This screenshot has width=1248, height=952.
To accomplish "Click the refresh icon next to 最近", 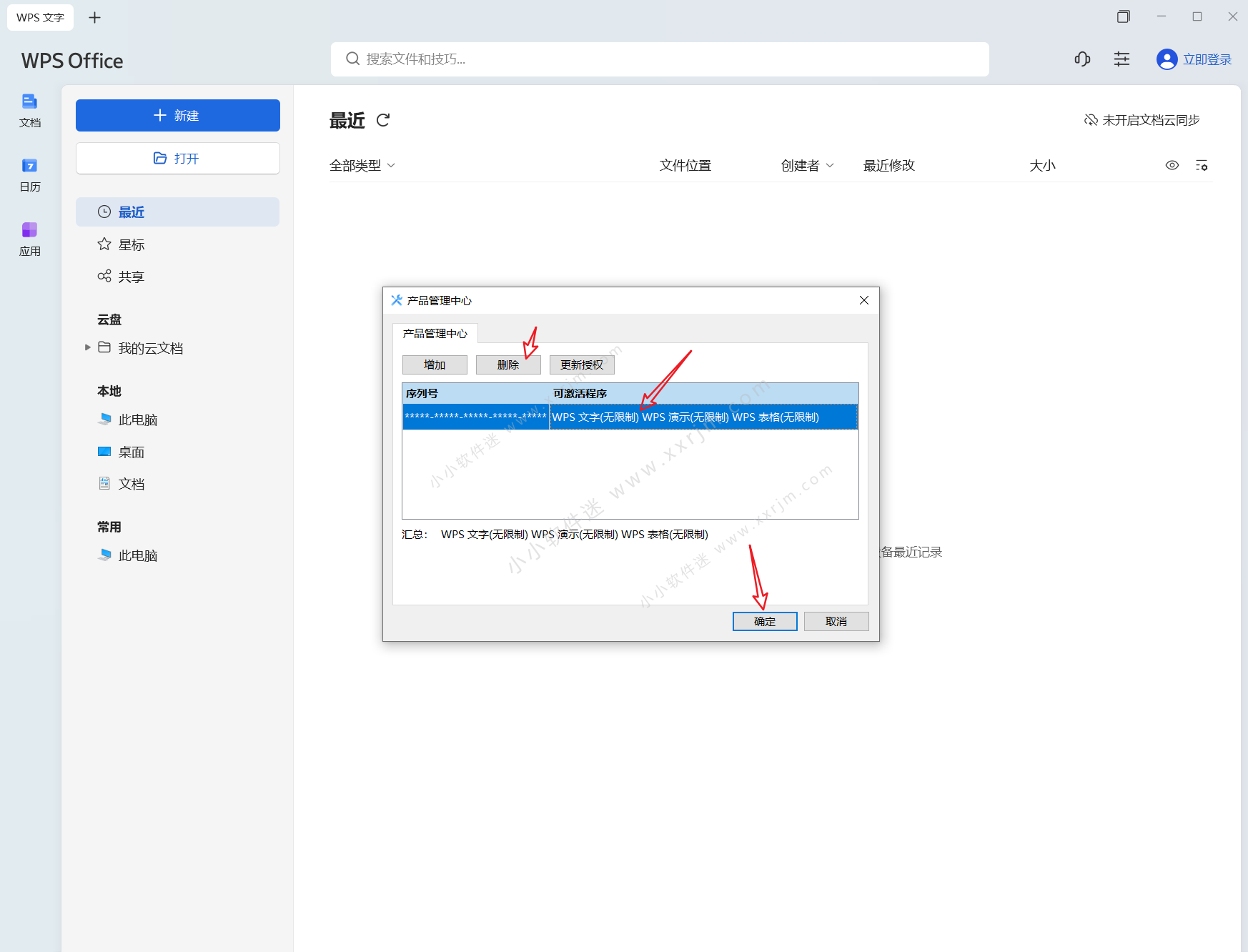I will (383, 120).
